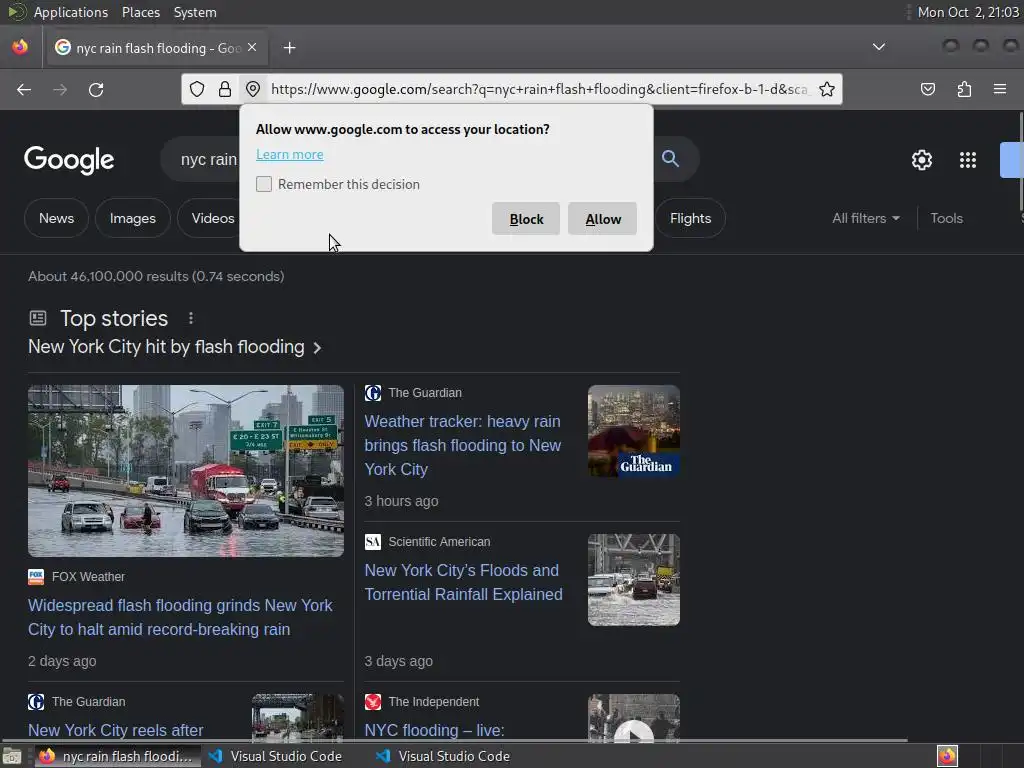Bookmark this page with the star icon
This screenshot has width=1024, height=768.
point(827,89)
